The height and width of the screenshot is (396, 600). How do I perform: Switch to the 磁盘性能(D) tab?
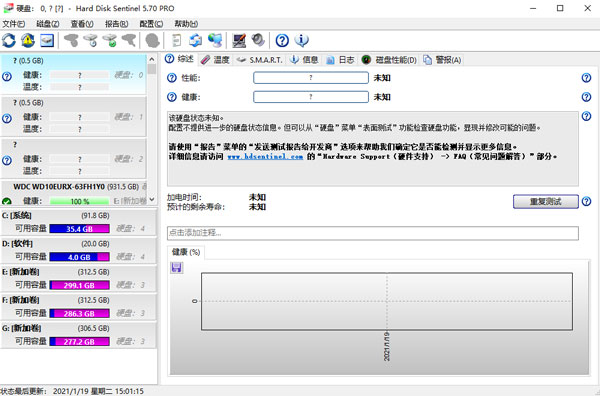[x=389, y=60]
